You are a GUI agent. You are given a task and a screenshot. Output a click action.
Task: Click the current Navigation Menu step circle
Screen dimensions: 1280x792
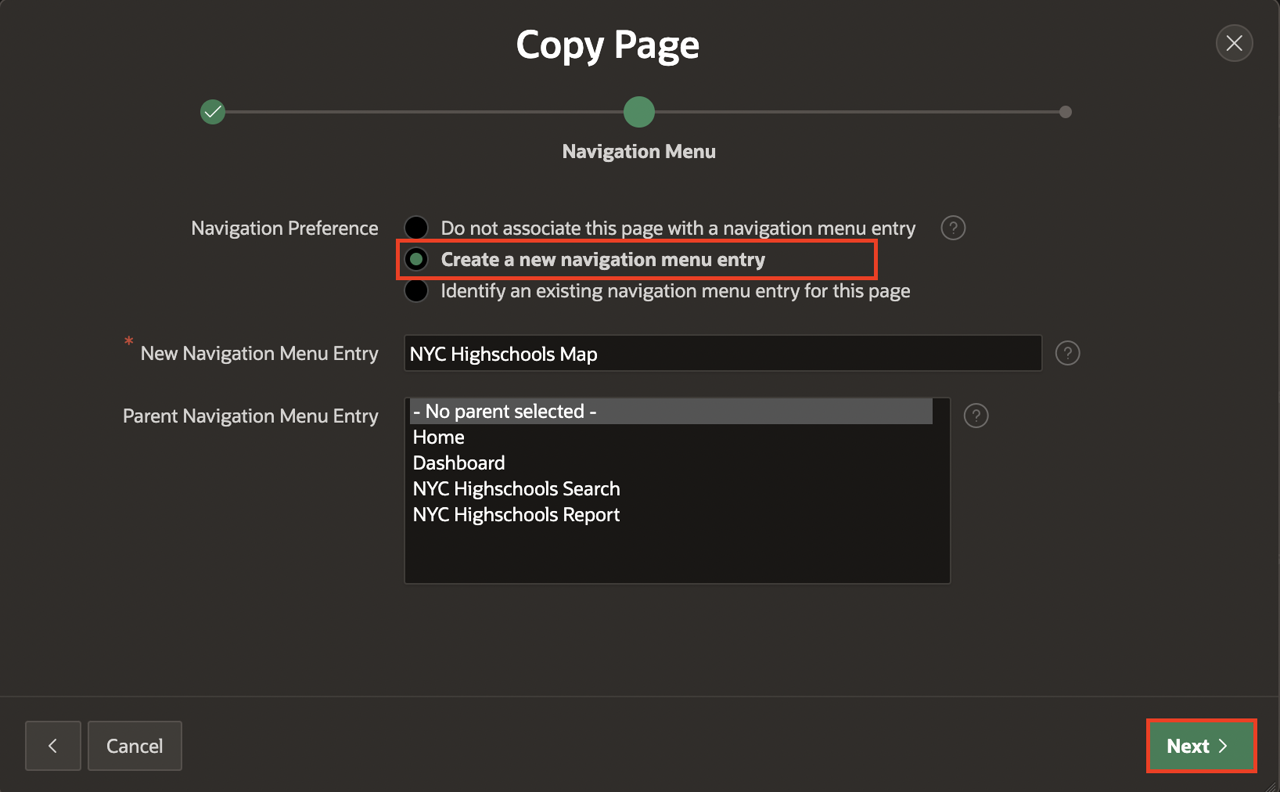[639, 112]
